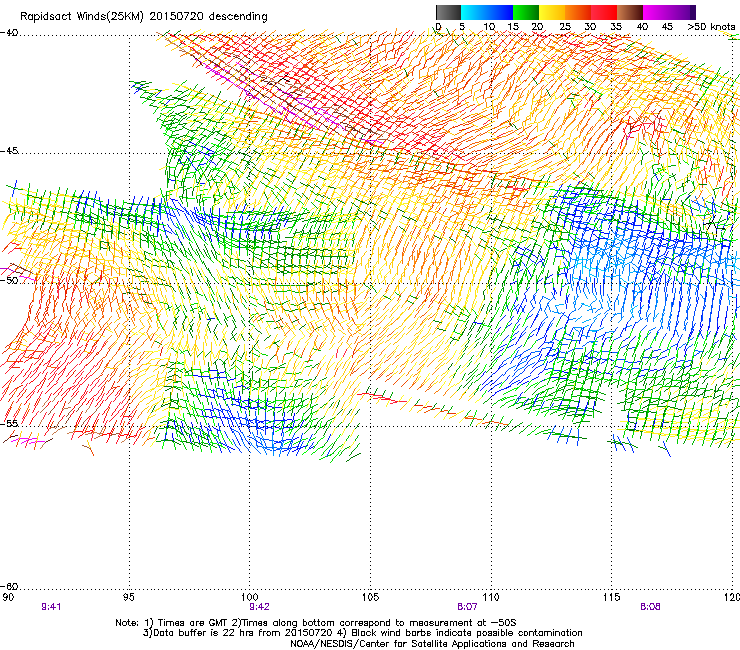Click the '115' longitude axis label
The width and height of the screenshot is (740, 650).
click(612, 597)
